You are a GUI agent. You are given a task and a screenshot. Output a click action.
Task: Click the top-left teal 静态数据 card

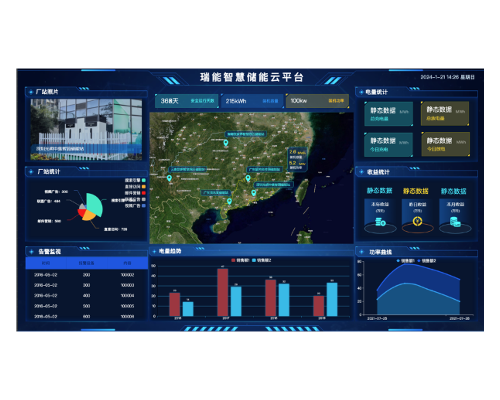[x=389, y=114]
